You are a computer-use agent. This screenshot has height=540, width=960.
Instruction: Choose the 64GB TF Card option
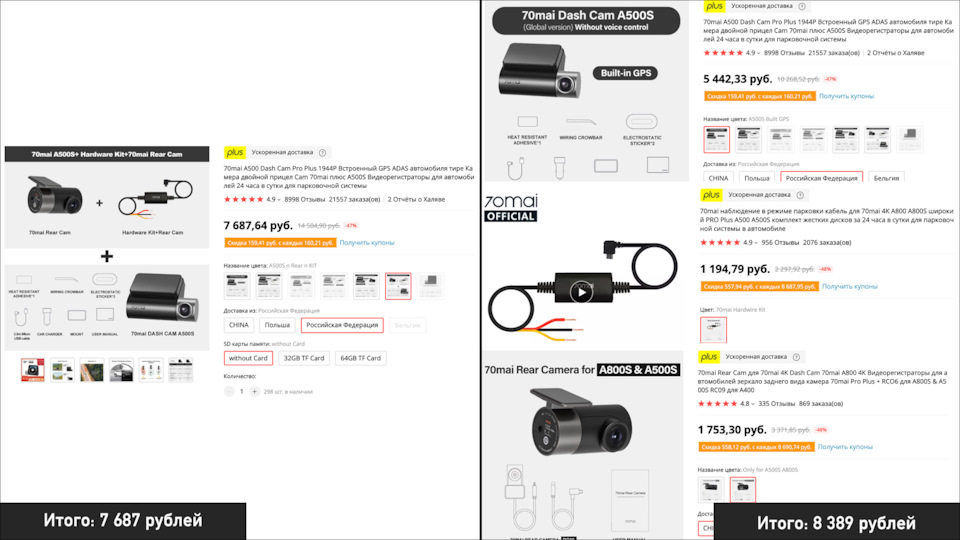pyautogui.click(x=361, y=358)
